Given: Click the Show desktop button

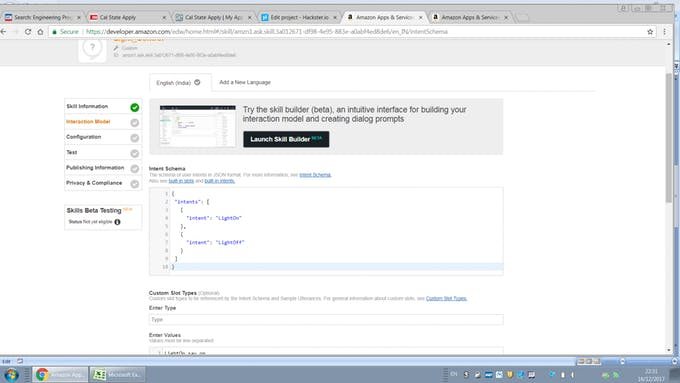Looking at the screenshot, I should click(676, 374).
